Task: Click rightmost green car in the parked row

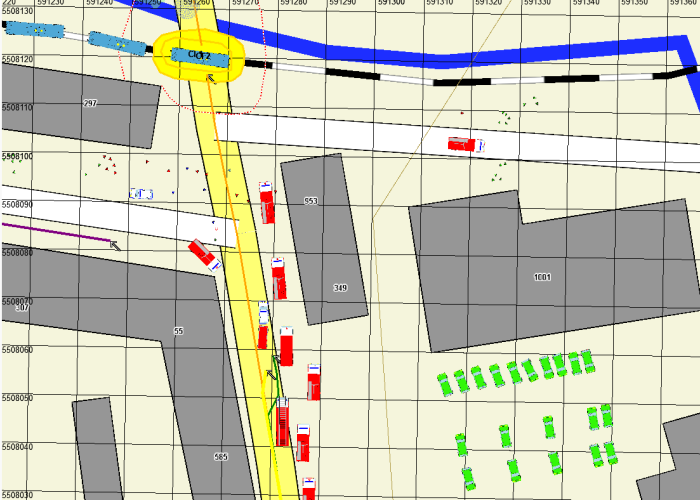Action: coord(588,361)
